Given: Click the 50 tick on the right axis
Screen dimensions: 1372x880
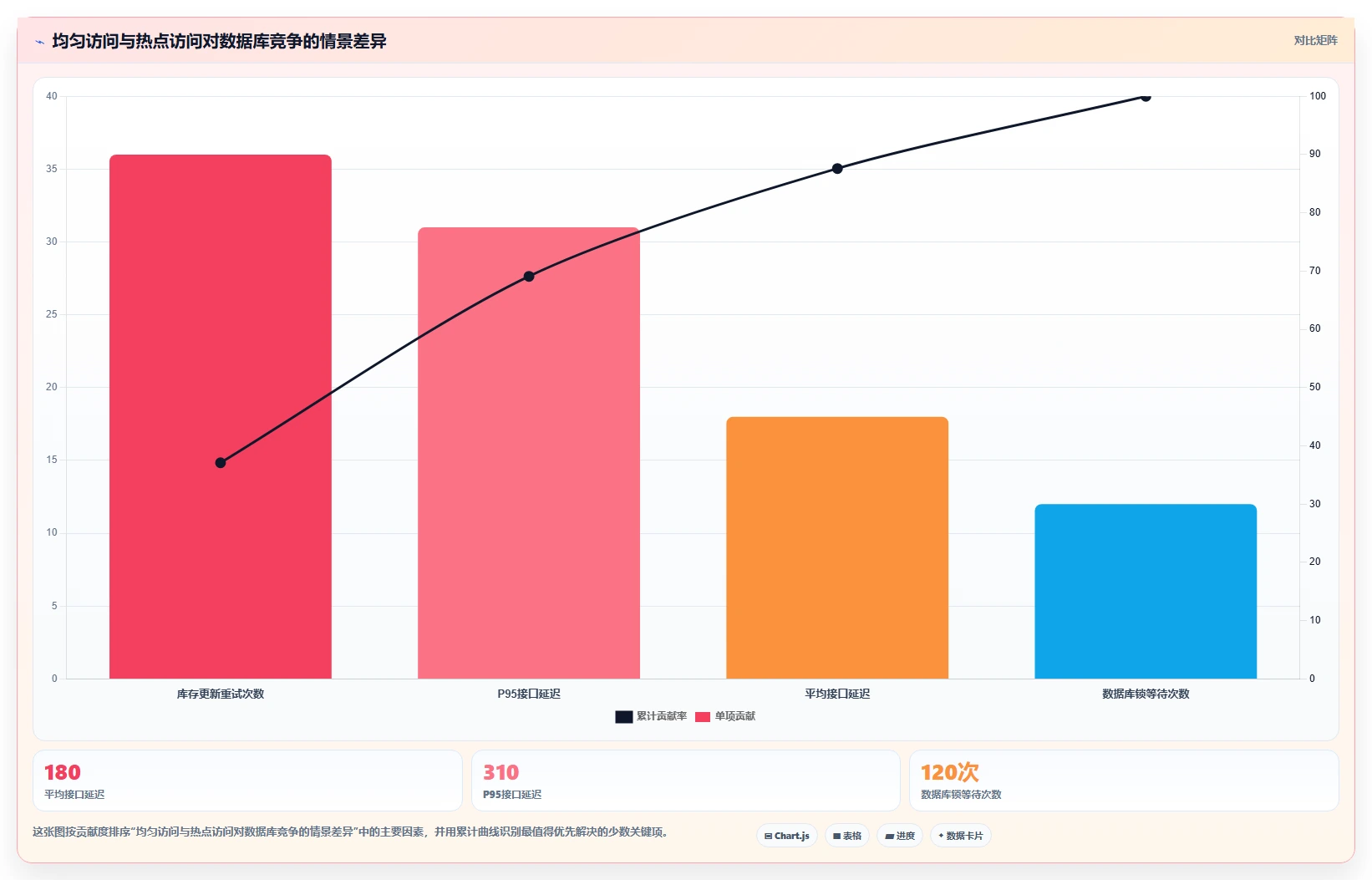Looking at the screenshot, I should [x=1315, y=387].
